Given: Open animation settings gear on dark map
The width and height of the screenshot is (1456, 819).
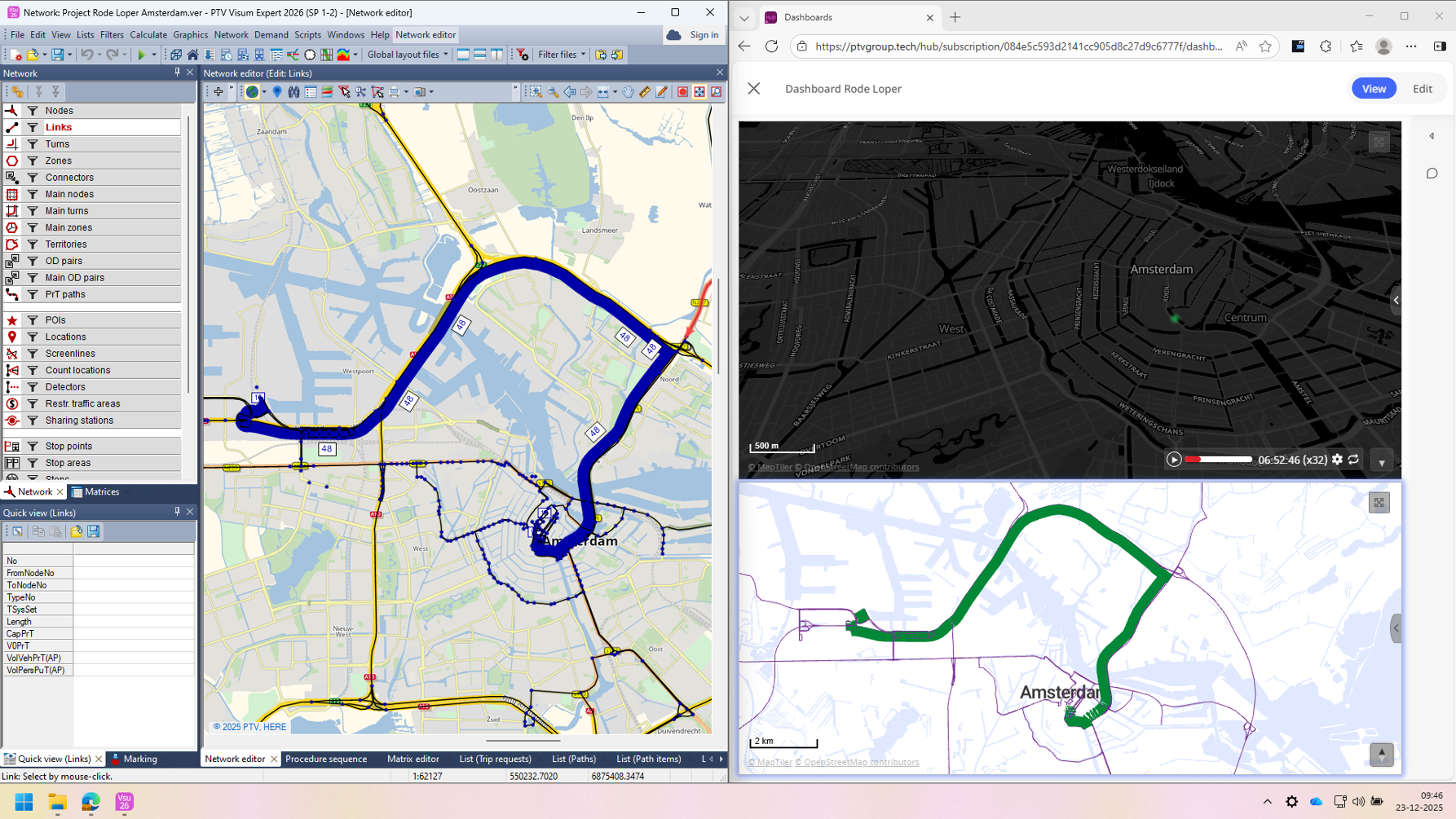Looking at the screenshot, I should pos(1337,460).
